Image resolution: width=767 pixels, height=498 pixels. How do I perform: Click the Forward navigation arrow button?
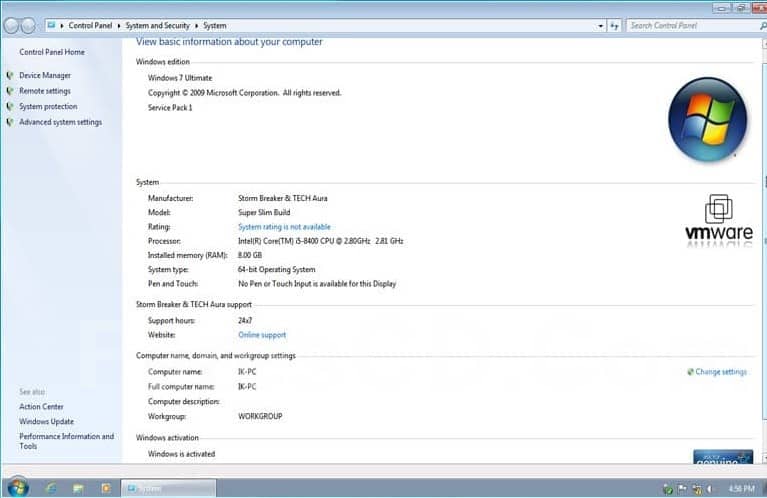coord(28,25)
